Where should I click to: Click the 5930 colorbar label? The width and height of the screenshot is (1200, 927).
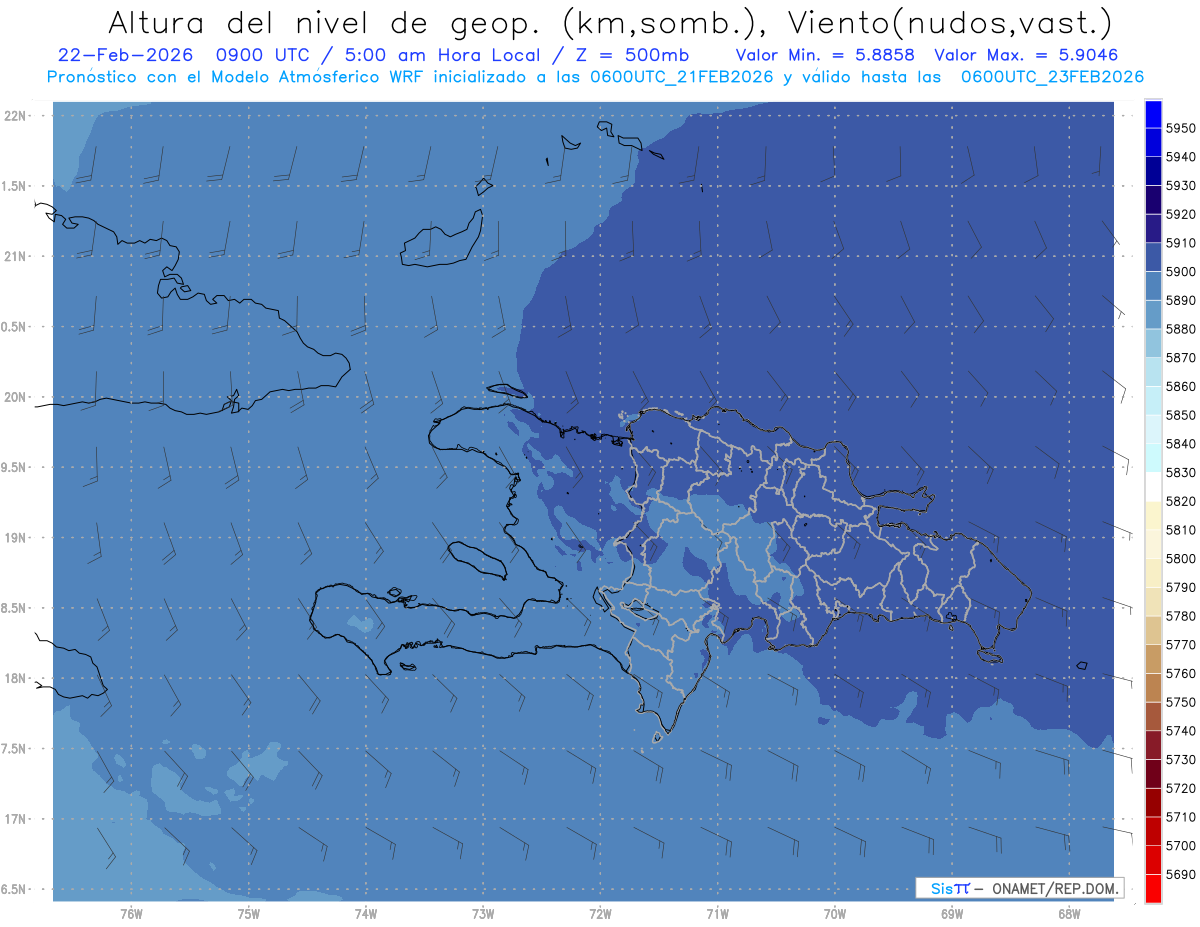1182,185
